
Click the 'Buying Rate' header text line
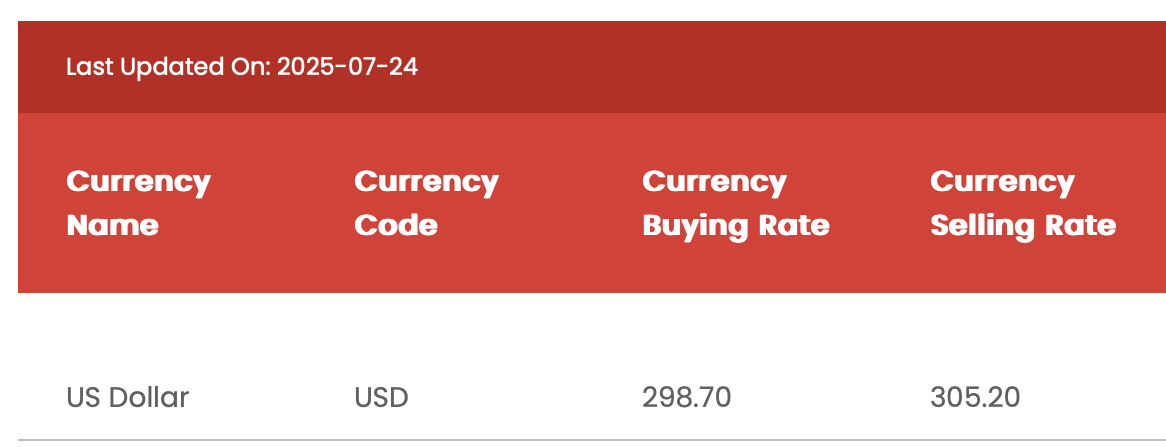click(735, 226)
